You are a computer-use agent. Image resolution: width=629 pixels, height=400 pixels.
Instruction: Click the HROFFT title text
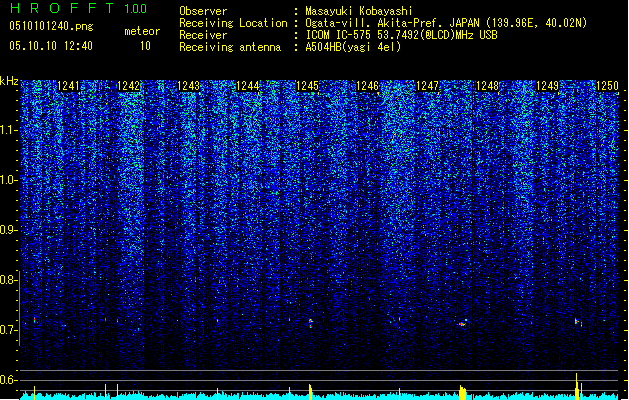(62, 8)
